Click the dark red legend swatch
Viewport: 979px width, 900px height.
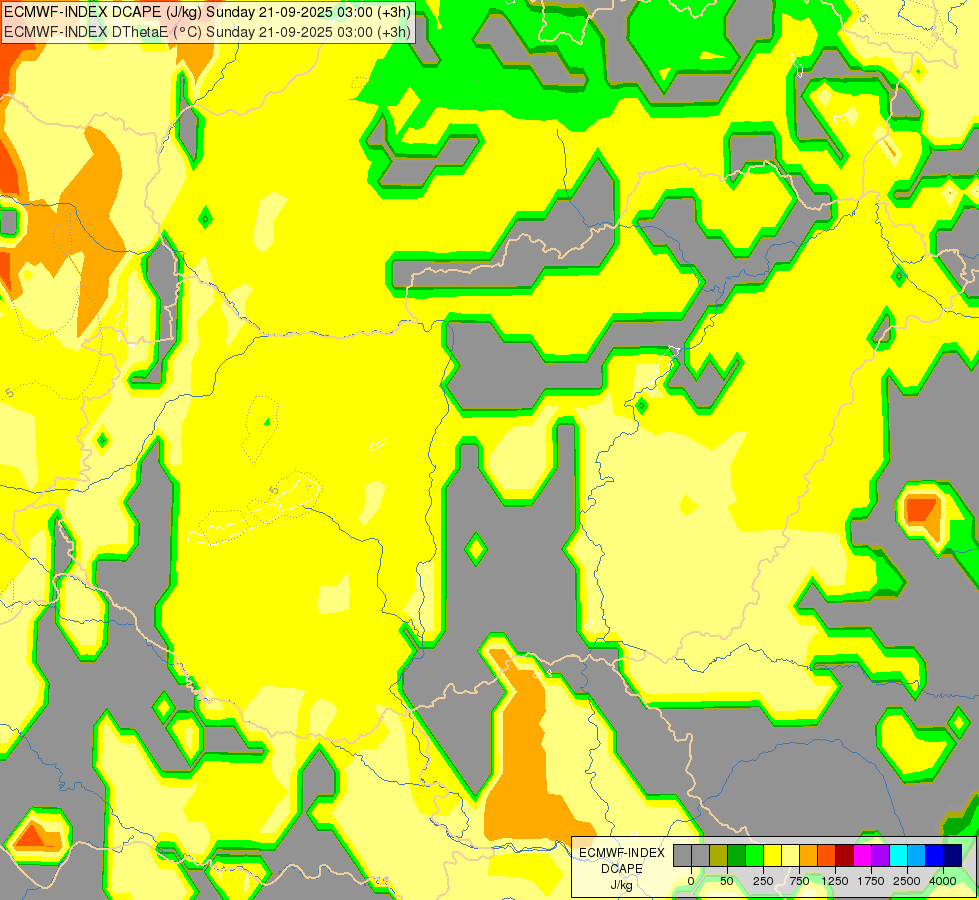click(x=845, y=855)
